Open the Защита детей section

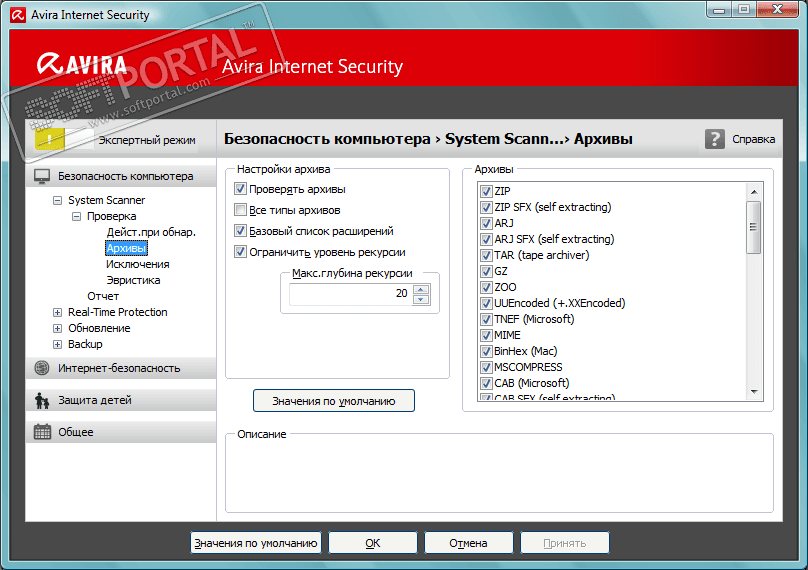point(121,400)
